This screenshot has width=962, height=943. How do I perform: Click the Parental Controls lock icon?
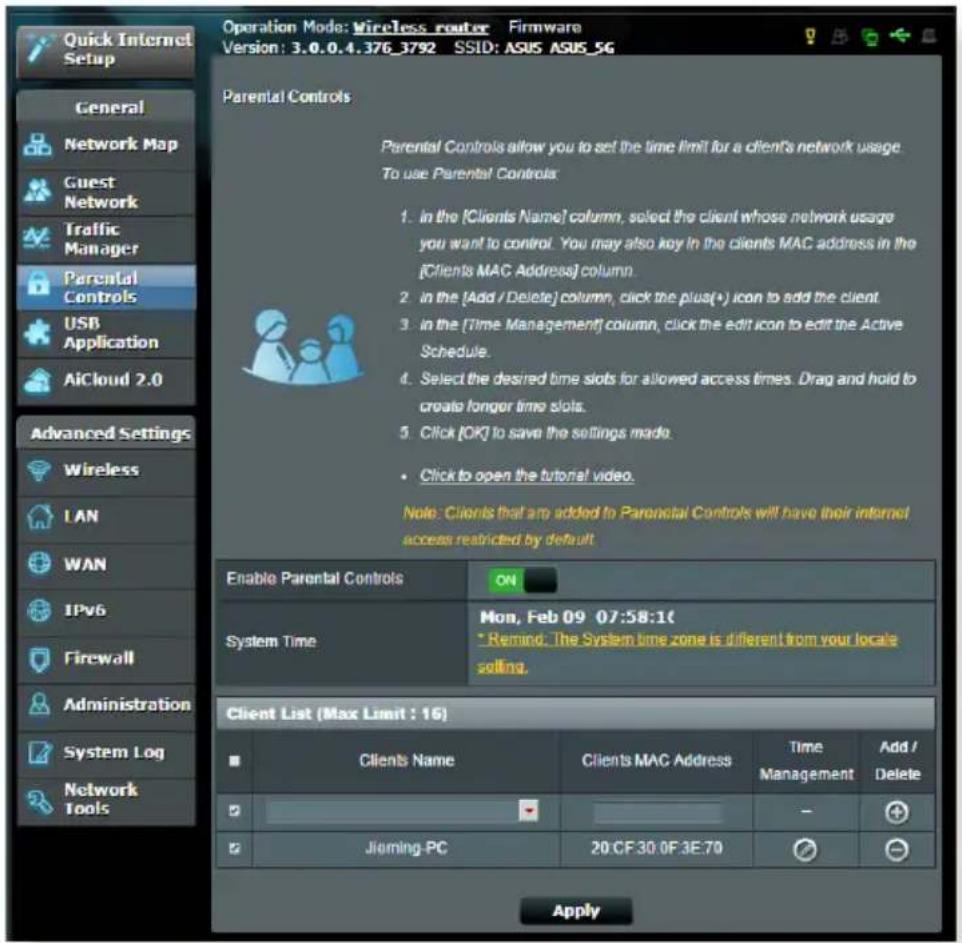[x=38, y=284]
